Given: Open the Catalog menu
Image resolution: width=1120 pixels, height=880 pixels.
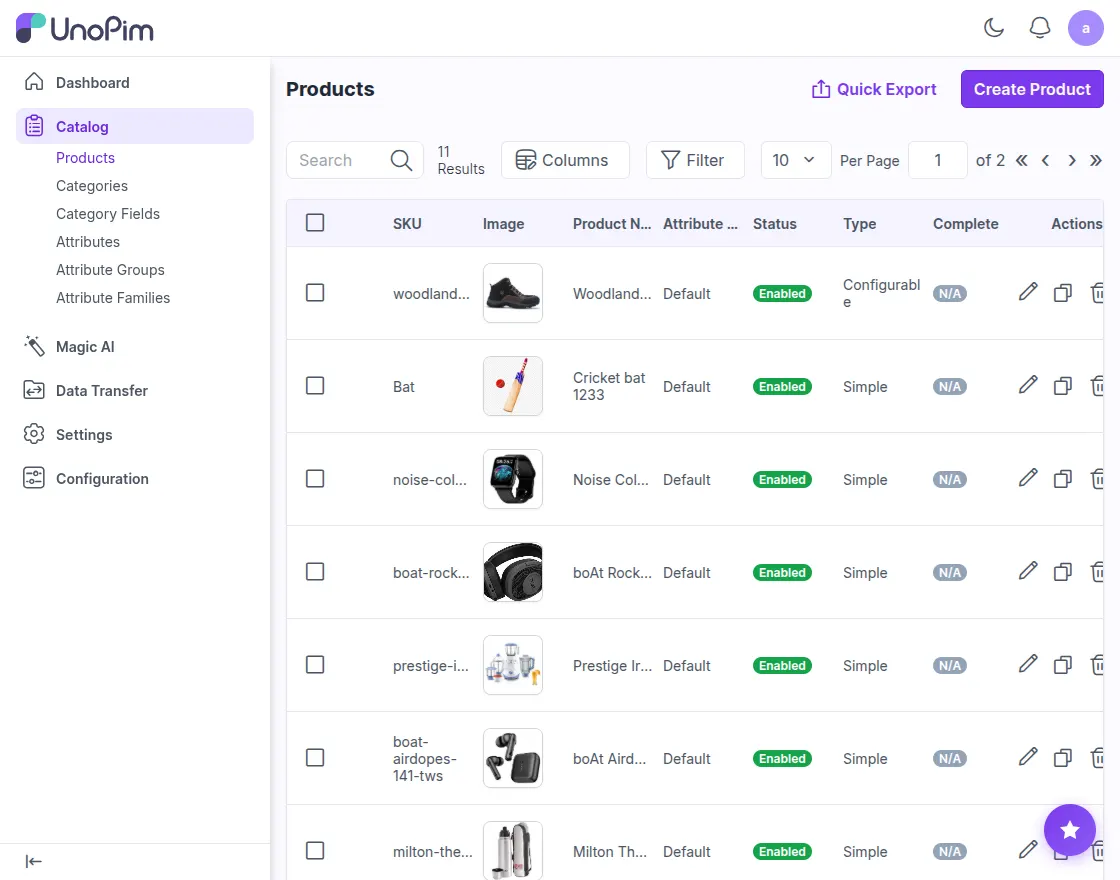Looking at the screenshot, I should point(134,126).
